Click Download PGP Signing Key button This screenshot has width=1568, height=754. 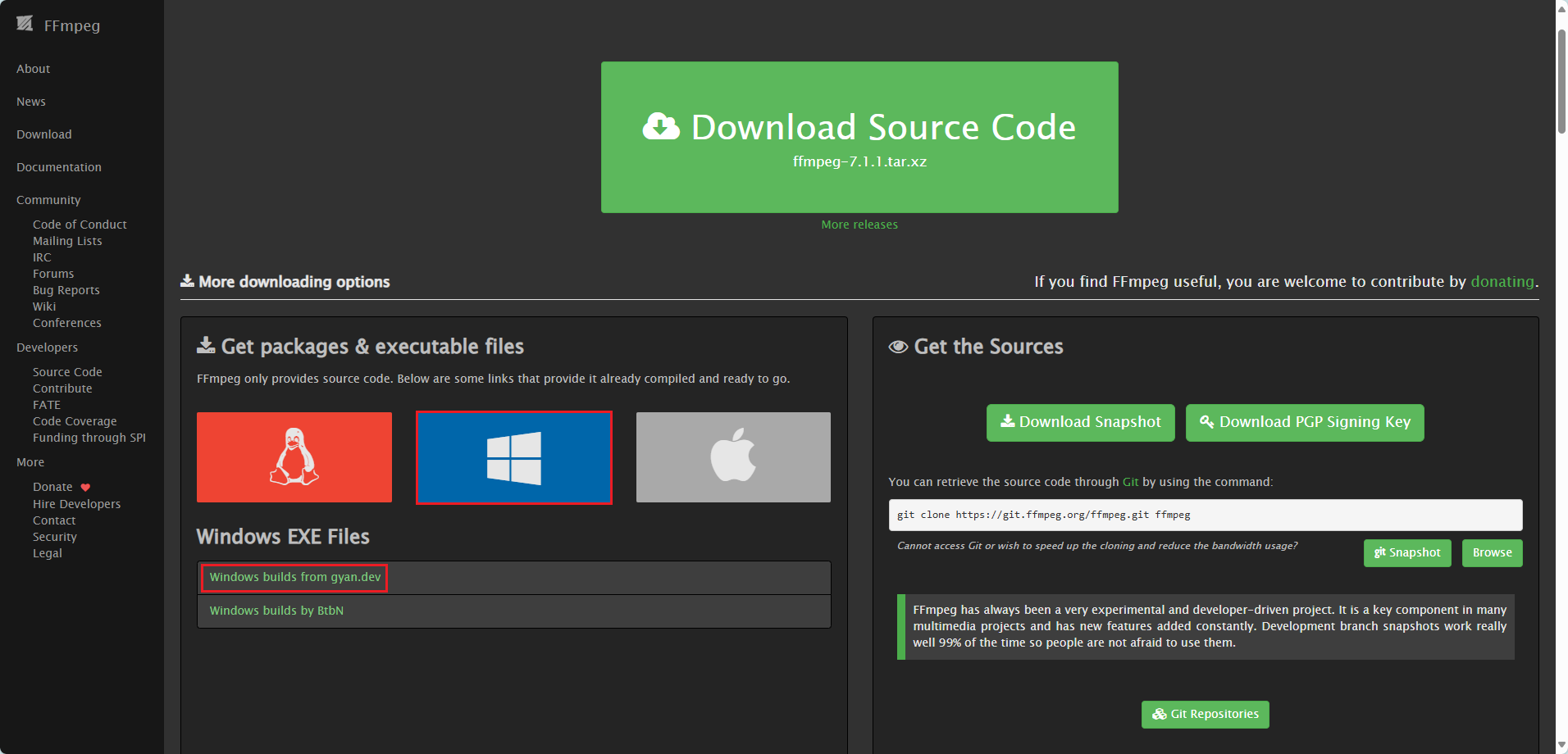point(1304,423)
